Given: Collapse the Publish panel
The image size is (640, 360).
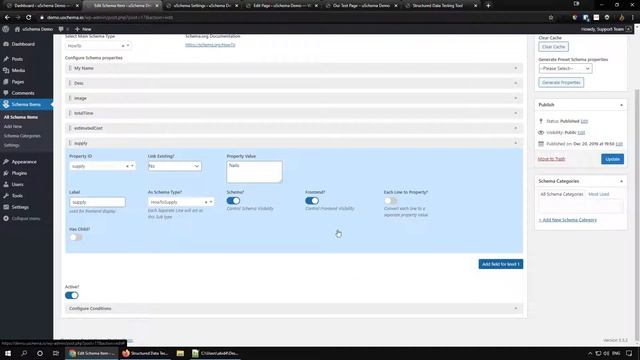Looking at the screenshot, I should tap(621, 105).
